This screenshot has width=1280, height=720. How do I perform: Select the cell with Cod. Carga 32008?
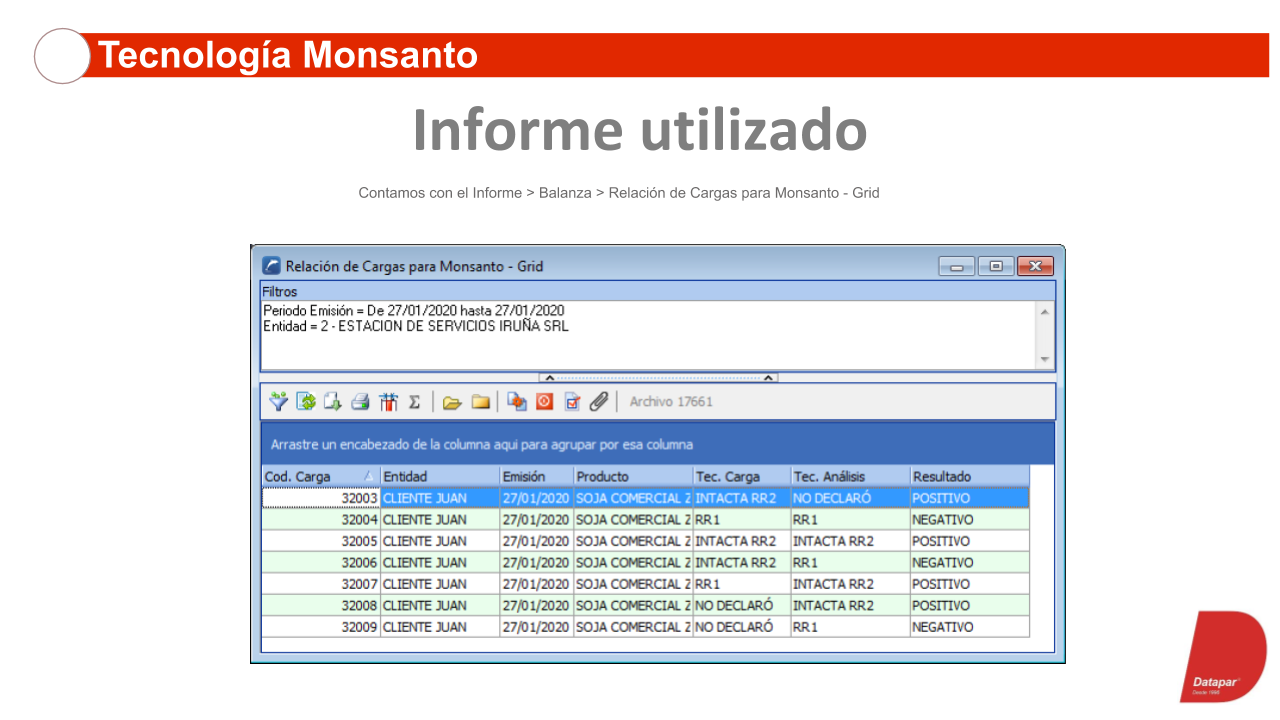coord(321,606)
